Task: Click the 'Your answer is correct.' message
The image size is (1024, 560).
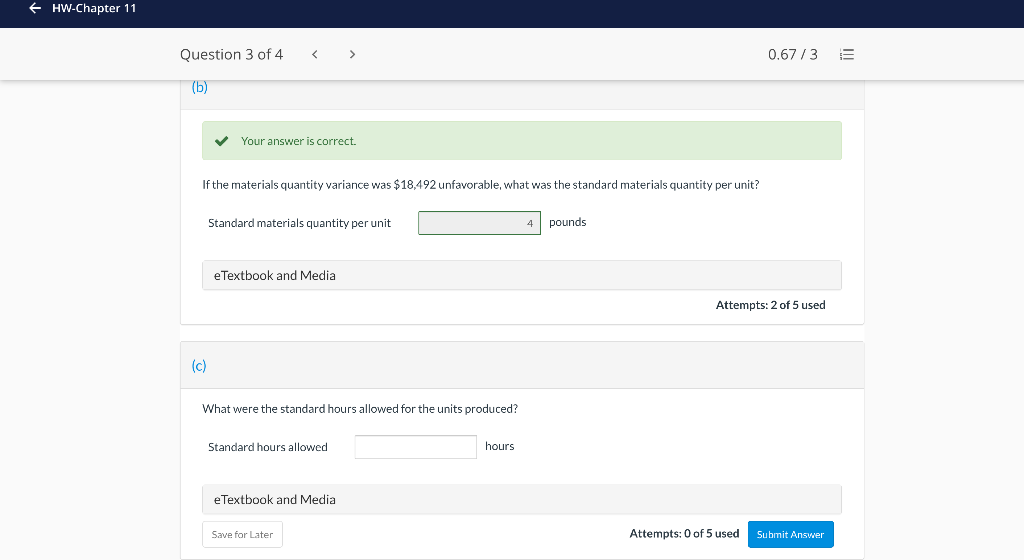Action: pos(298,141)
